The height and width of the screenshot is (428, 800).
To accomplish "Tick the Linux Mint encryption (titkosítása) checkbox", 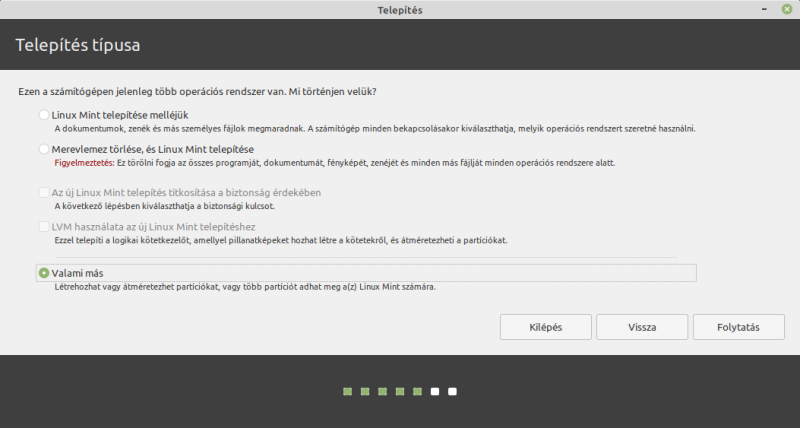I will (44, 192).
